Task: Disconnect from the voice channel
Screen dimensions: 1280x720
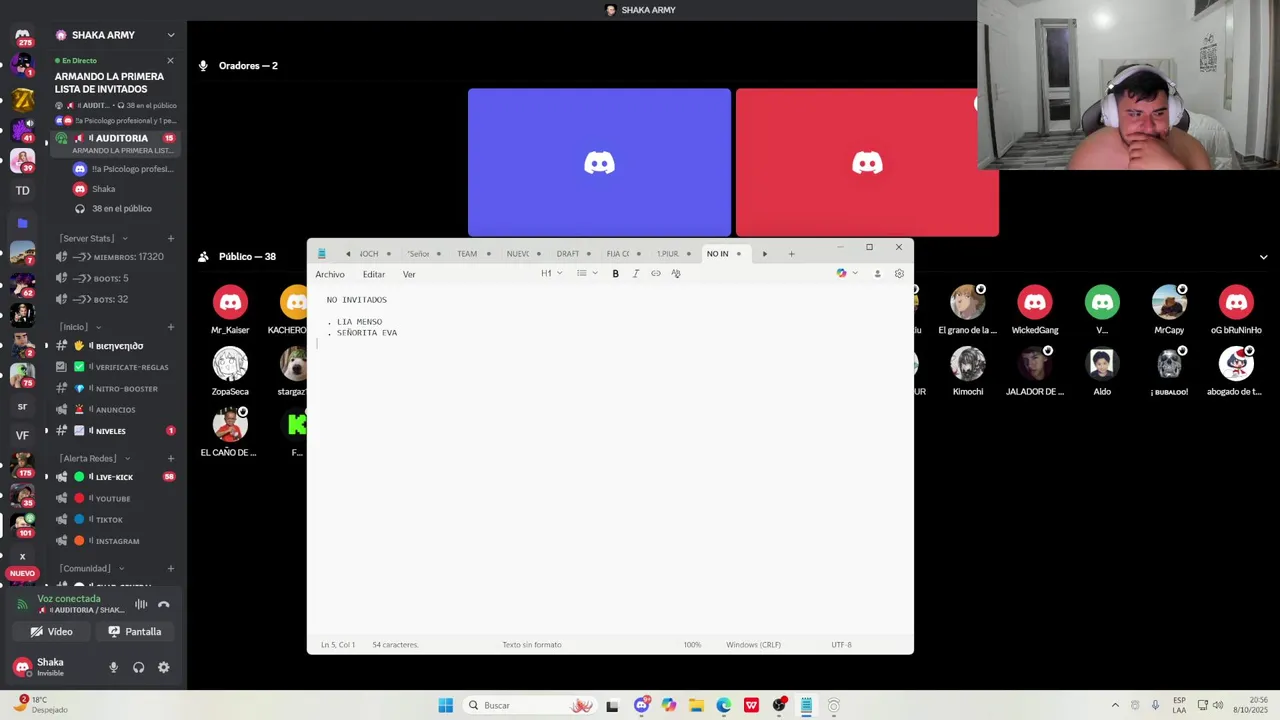Action: point(164,604)
